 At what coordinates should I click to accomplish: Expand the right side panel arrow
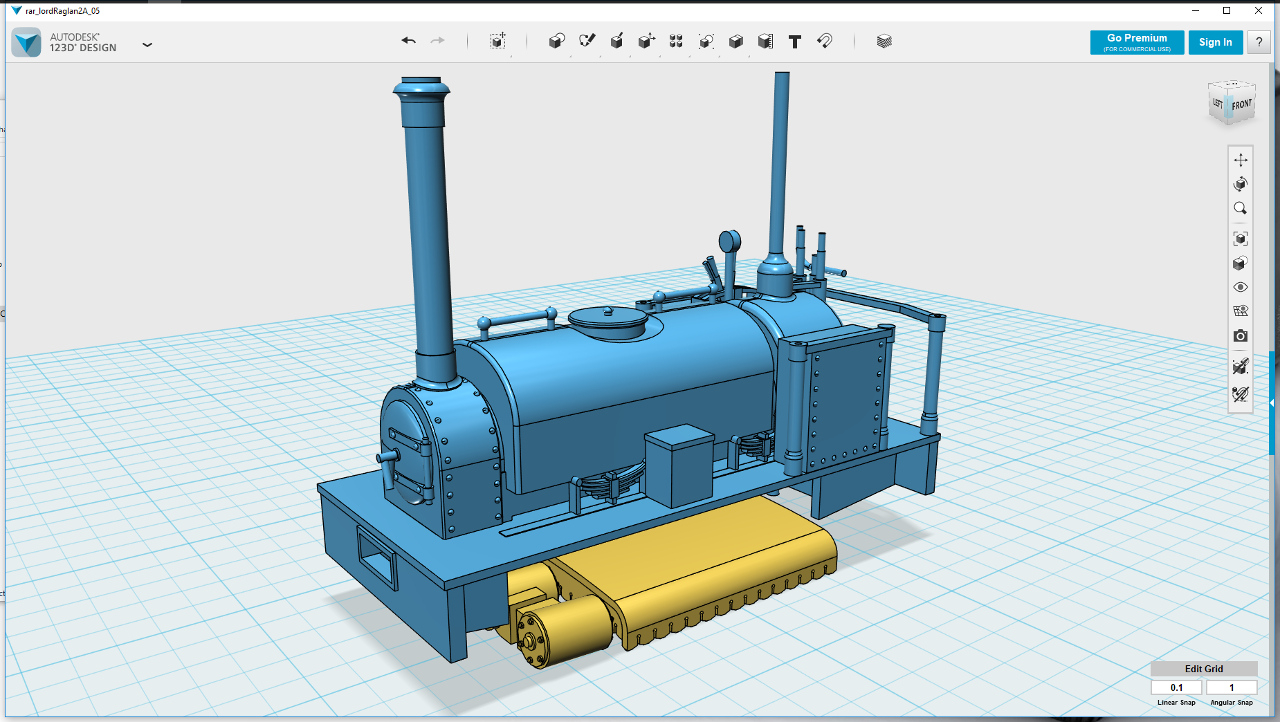click(1272, 403)
